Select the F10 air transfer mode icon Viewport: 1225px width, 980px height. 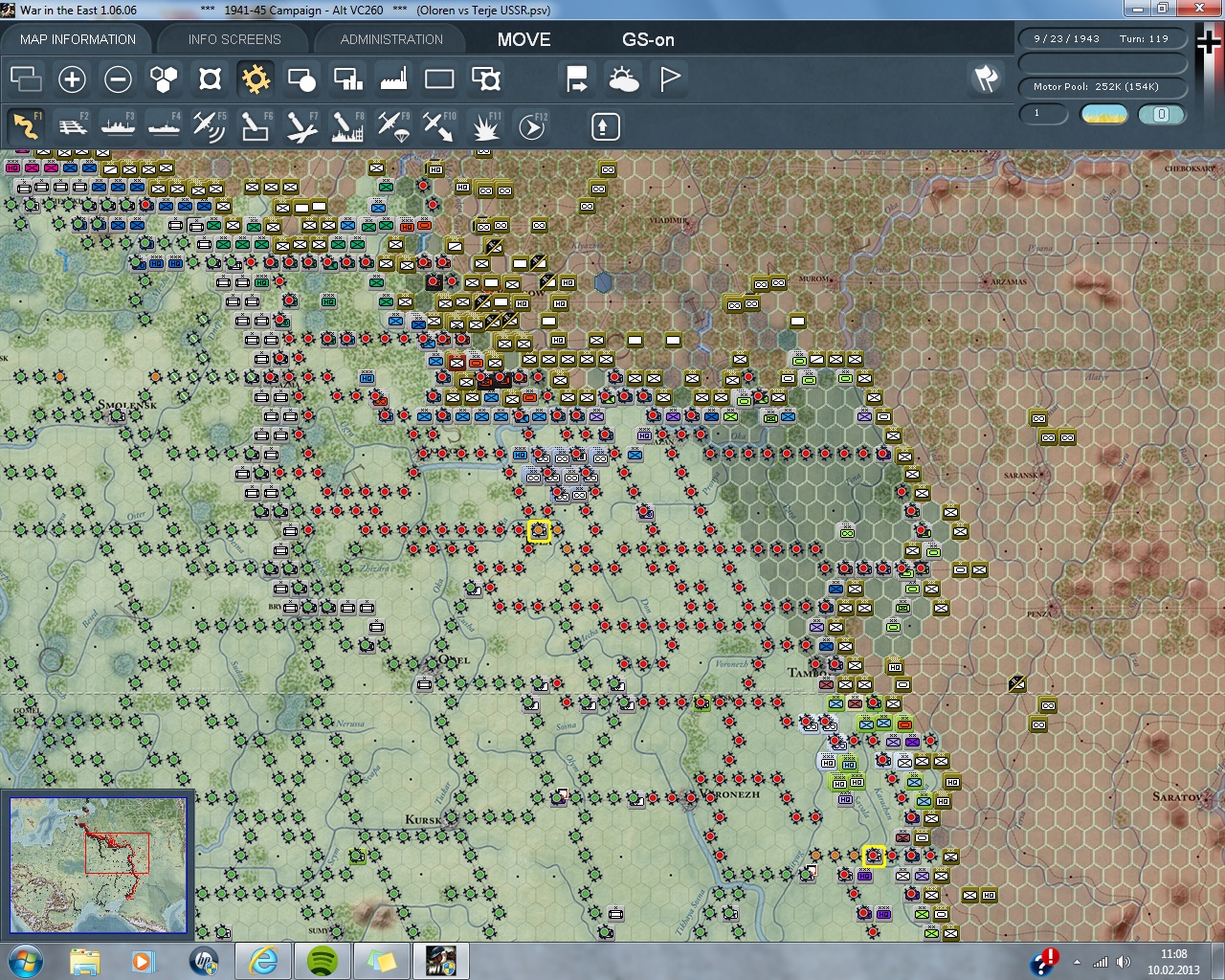click(439, 126)
